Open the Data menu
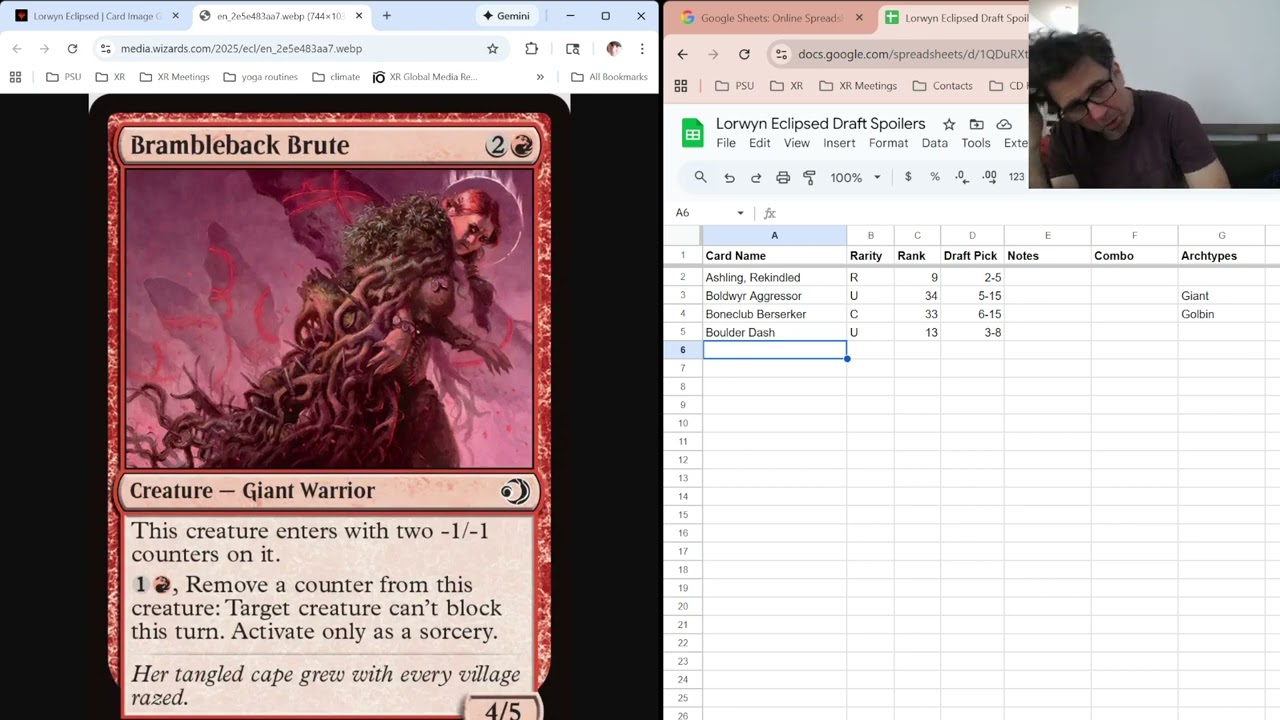This screenshot has width=1280, height=720. pyautogui.click(x=935, y=143)
